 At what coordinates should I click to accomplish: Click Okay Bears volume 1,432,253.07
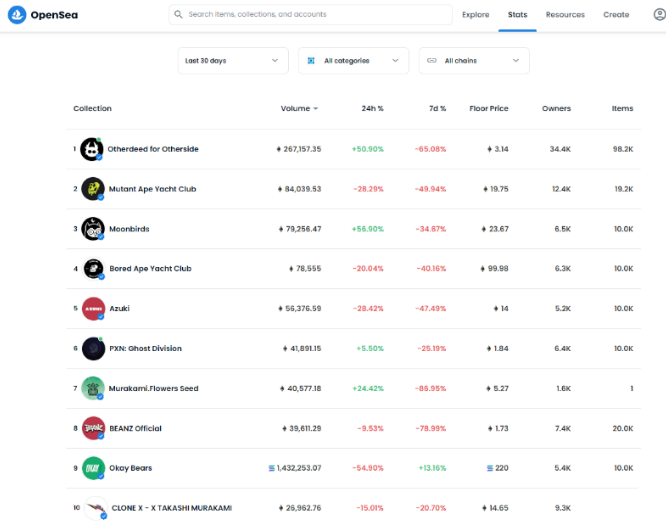click(299, 468)
